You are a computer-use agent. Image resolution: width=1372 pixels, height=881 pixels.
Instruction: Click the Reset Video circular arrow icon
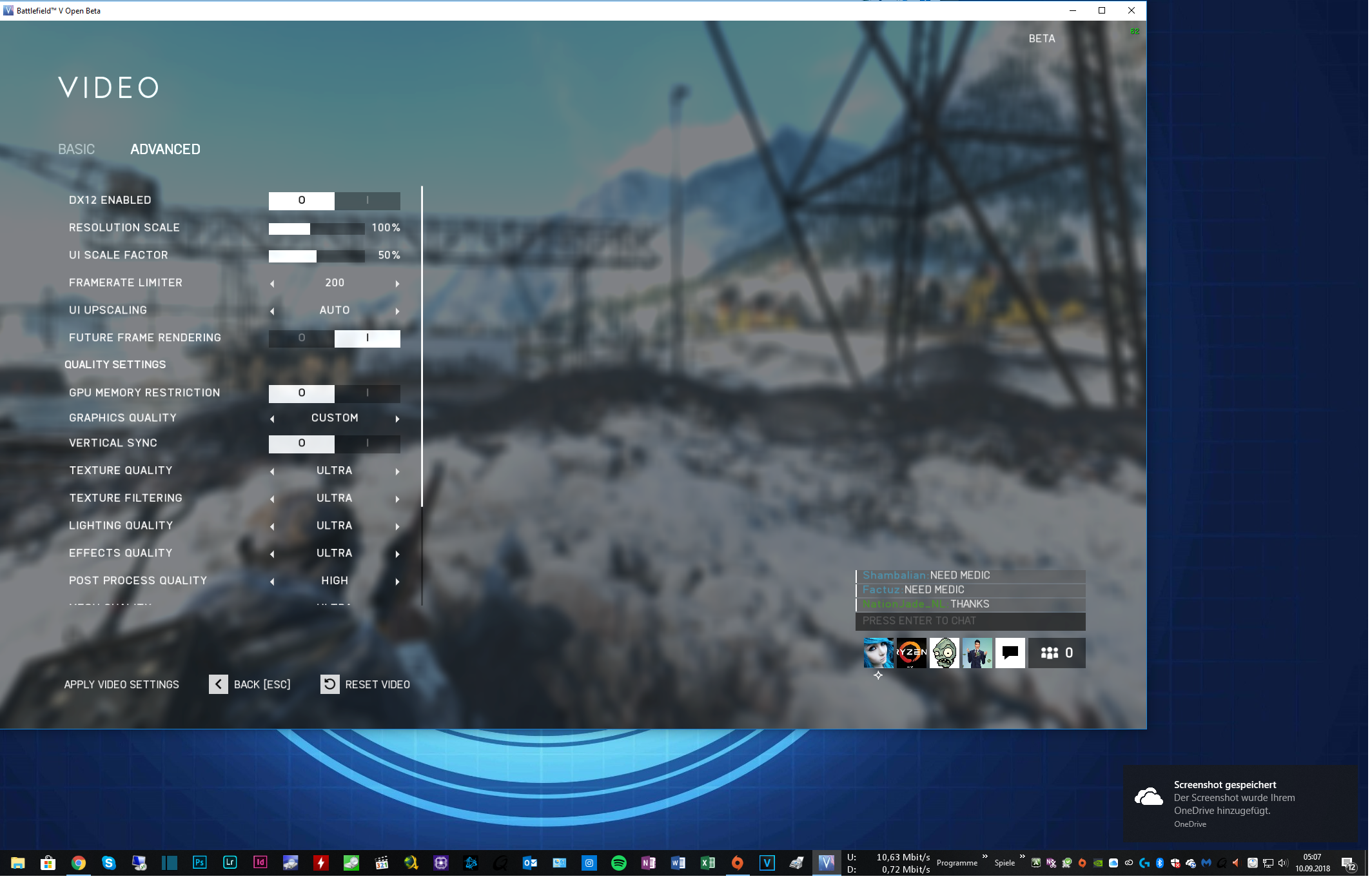tap(329, 685)
